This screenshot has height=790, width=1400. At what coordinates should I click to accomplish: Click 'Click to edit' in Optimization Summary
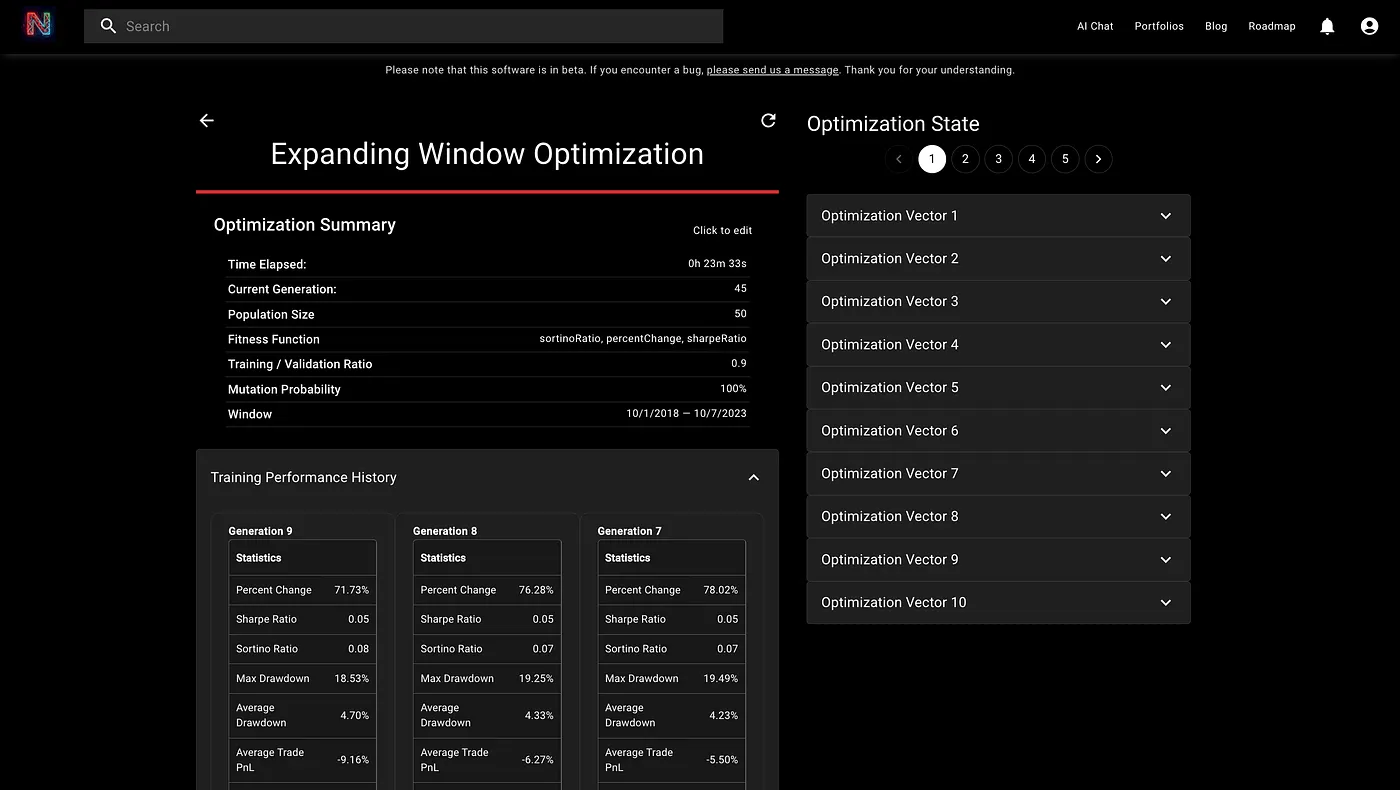[722, 230]
